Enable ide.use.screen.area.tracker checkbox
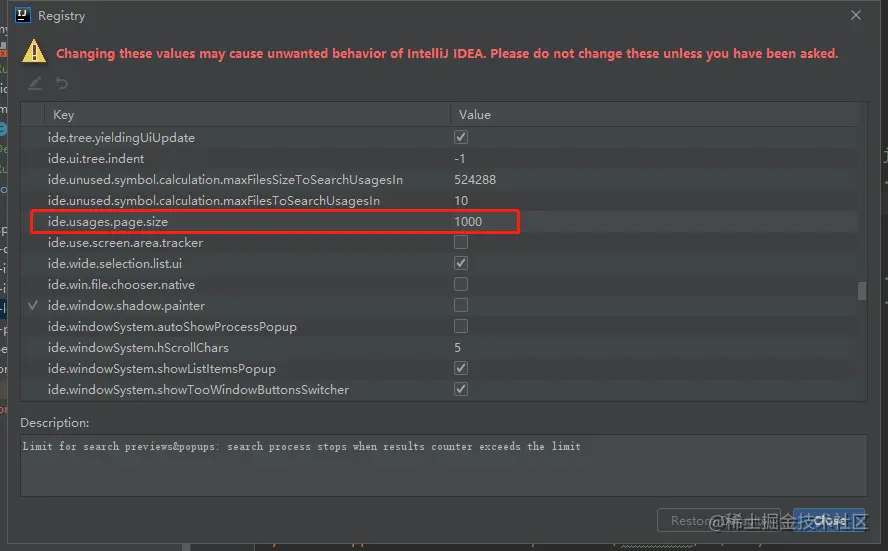This screenshot has width=888, height=551. (x=461, y=242)
